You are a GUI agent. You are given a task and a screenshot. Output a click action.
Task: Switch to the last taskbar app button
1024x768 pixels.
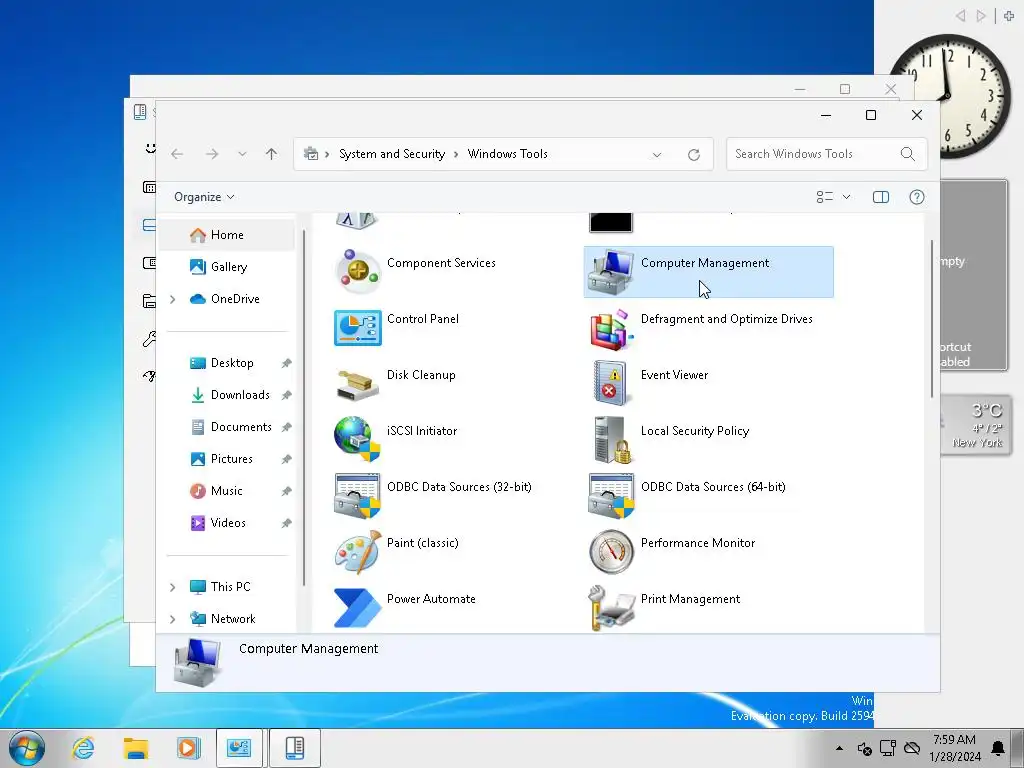tap(295, 748)
